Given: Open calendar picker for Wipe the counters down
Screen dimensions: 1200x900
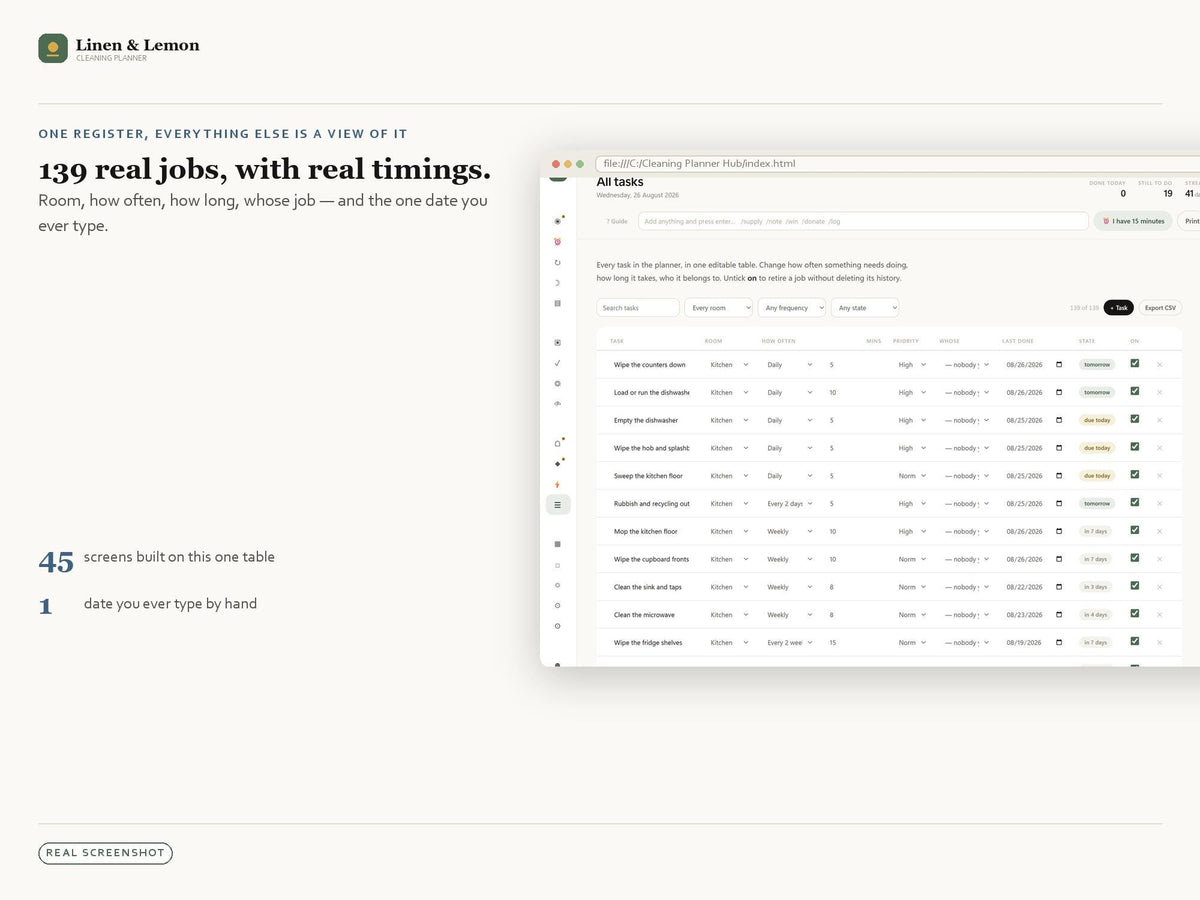Looking at the screenshot, I should [1059, 364].
